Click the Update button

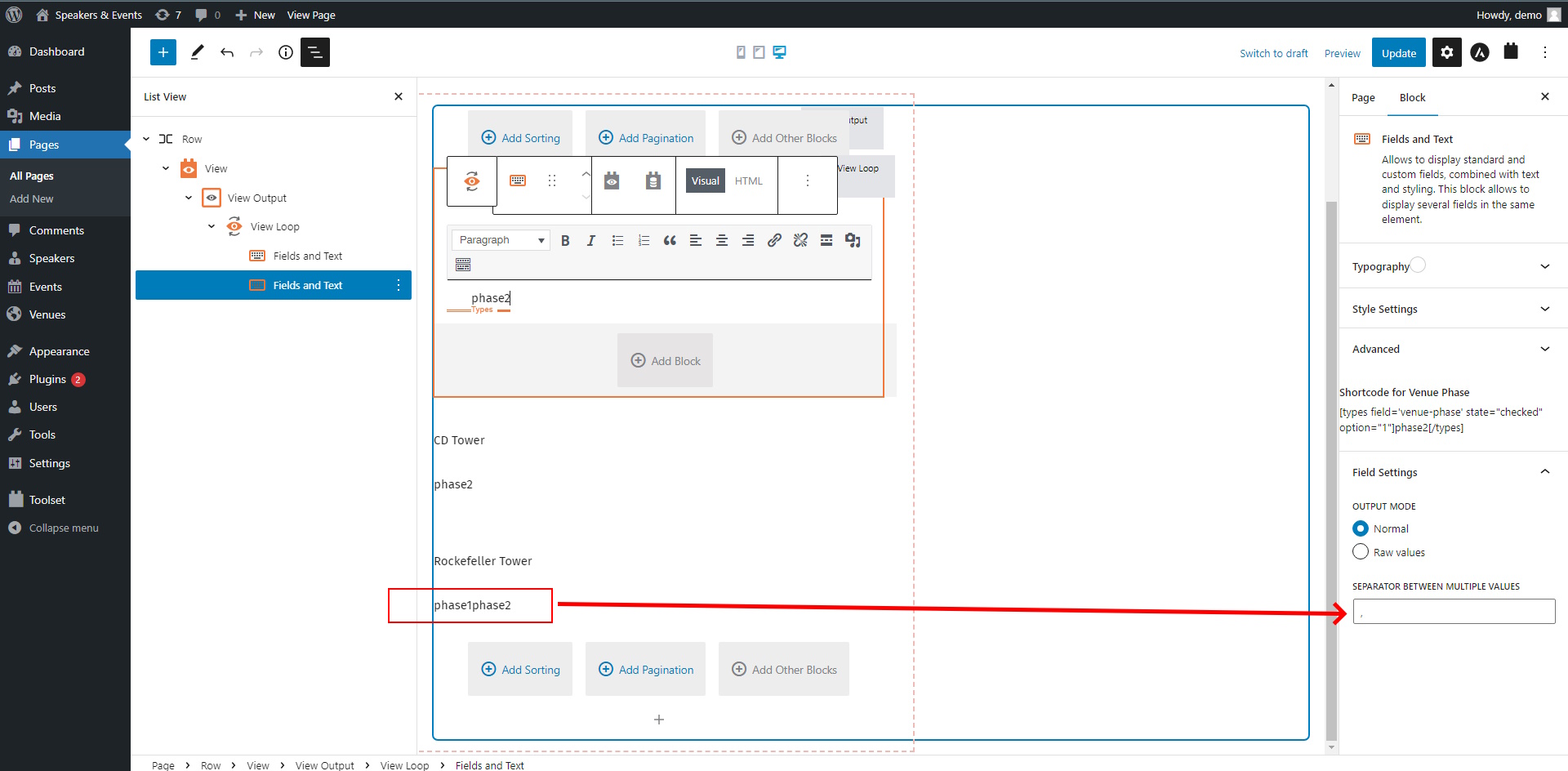[1399, 53]
